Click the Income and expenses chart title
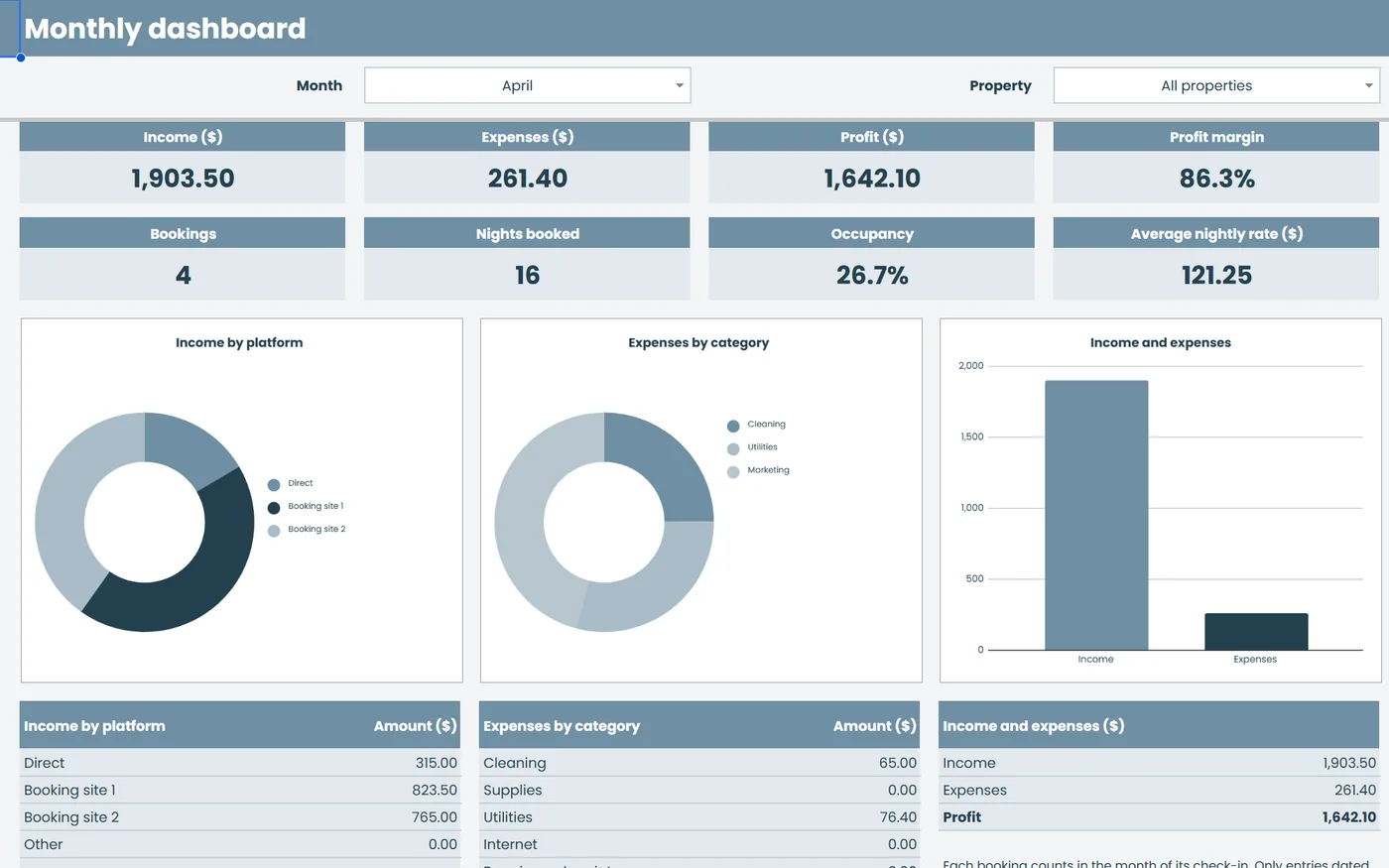This screenshot has height=868, width=1389. click(x=1161, y=342)
